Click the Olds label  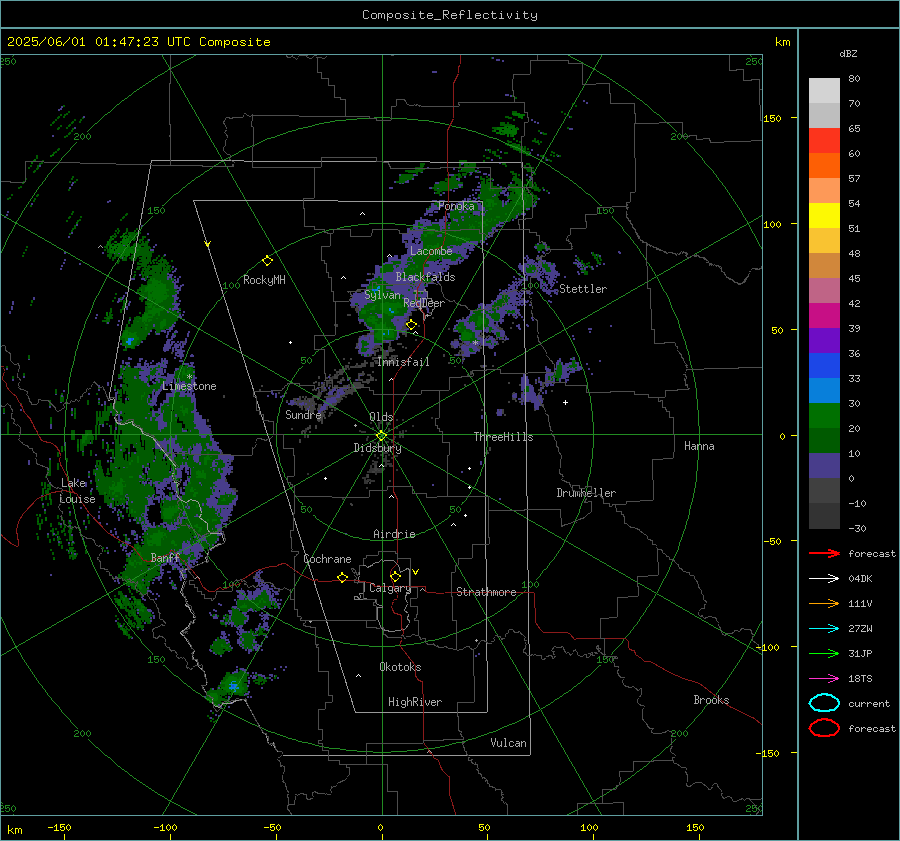(x=381, y=417)
